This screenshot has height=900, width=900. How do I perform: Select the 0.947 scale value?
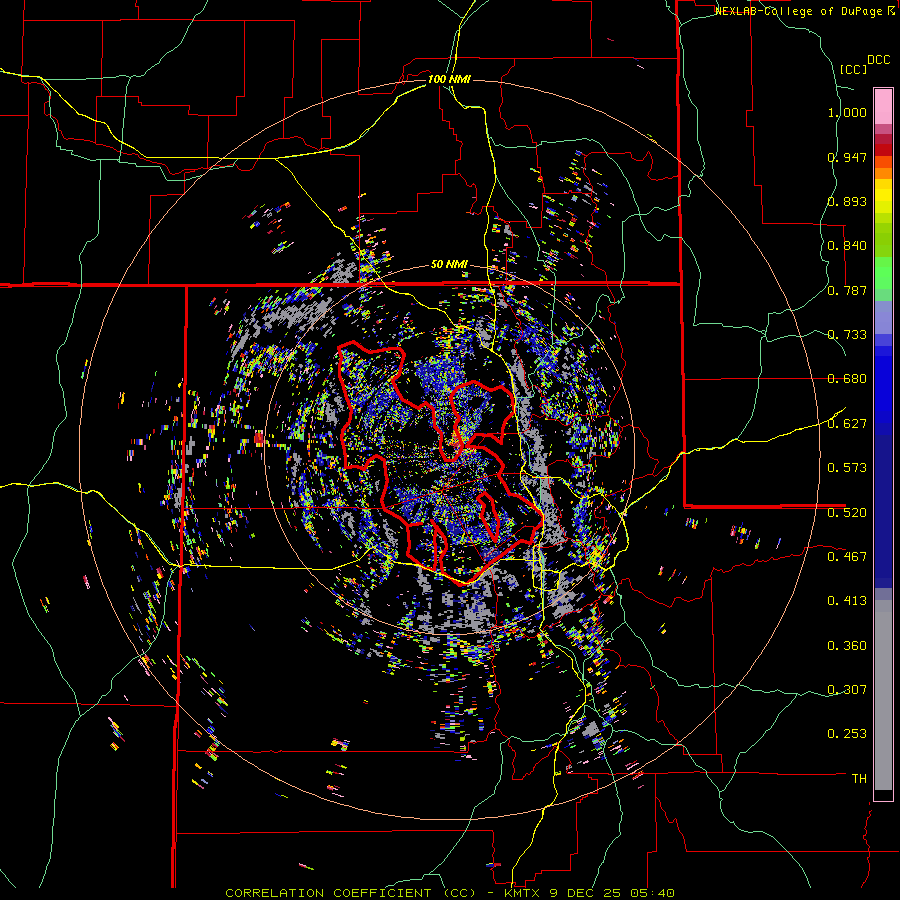[847, 157]
